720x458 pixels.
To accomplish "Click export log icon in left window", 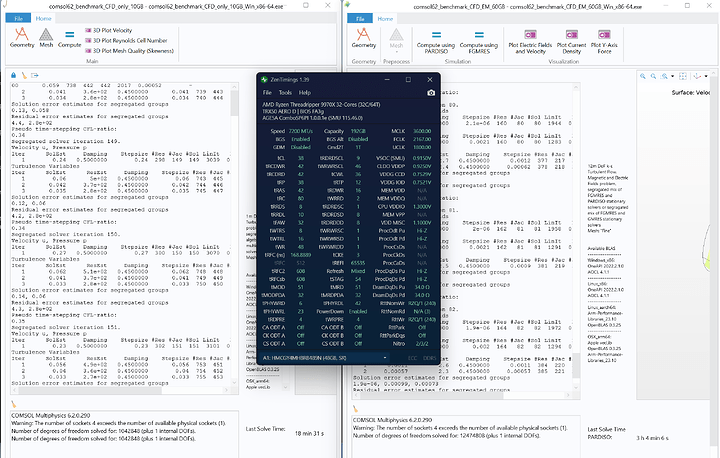I will pyautogui.click(x=35, y=75).
